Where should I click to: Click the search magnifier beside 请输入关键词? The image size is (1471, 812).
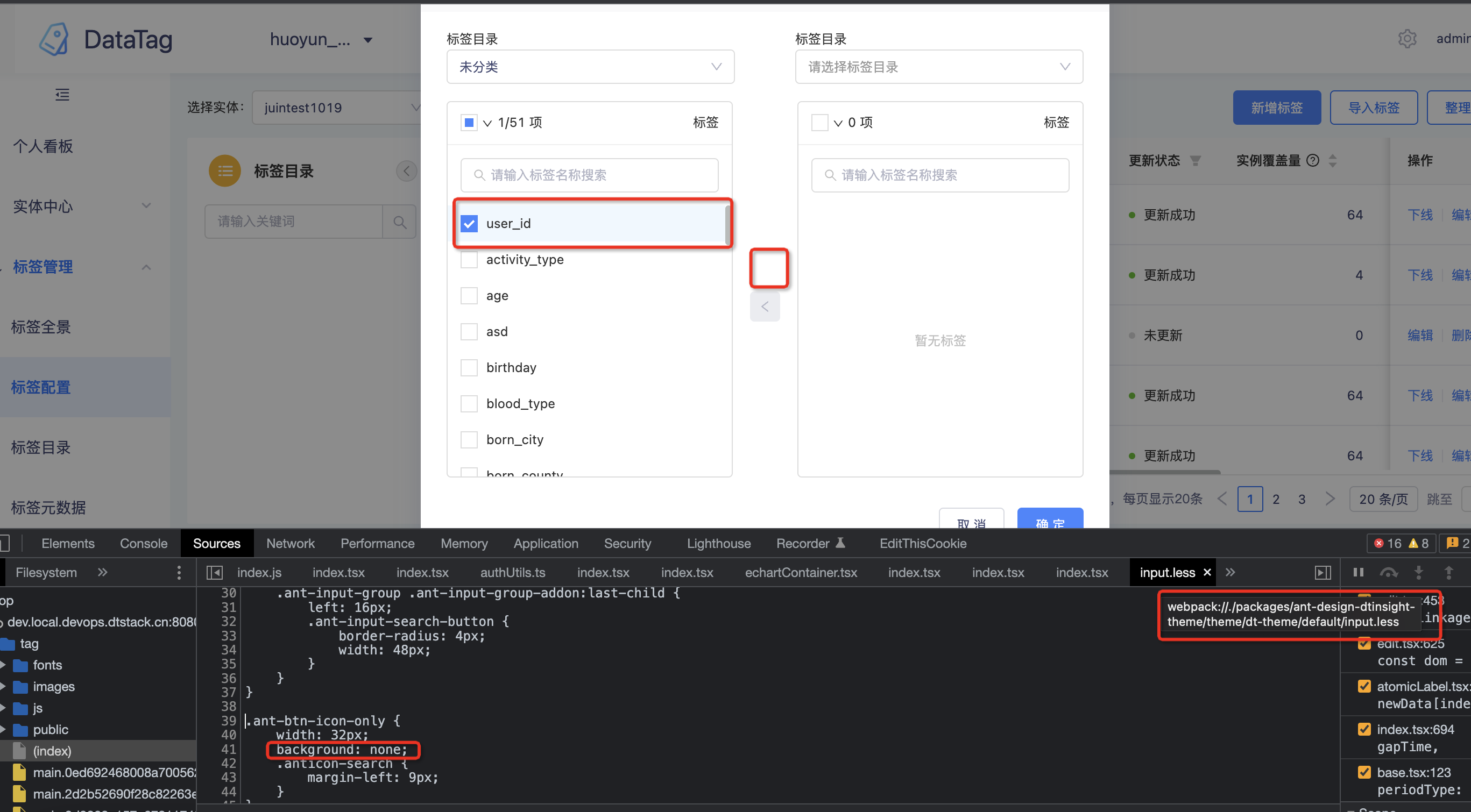tap(399, 222)
